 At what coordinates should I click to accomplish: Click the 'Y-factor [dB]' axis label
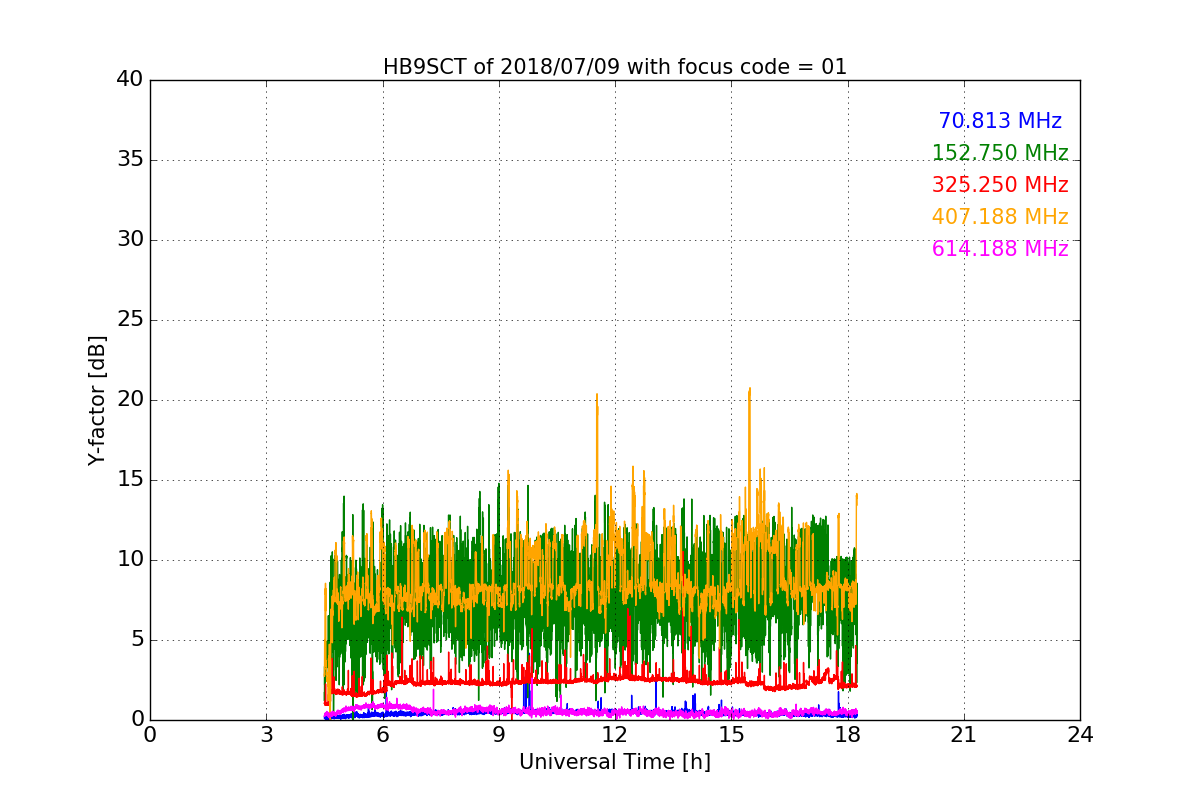[97, 400]
